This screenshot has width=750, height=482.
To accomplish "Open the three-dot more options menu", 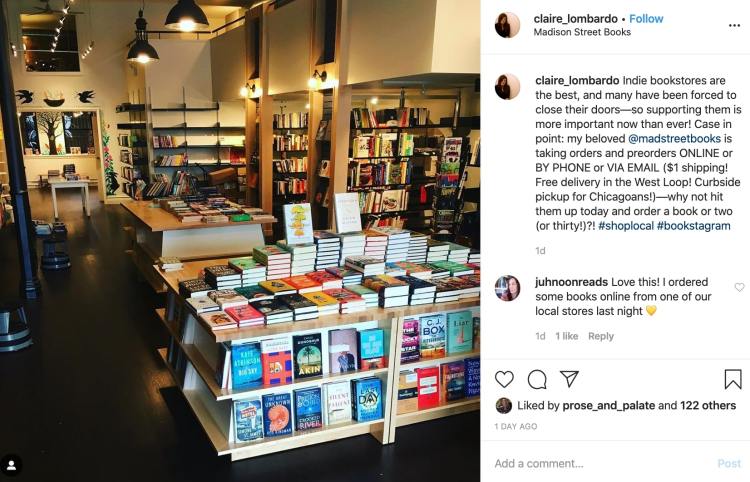I will pos(734,25).
